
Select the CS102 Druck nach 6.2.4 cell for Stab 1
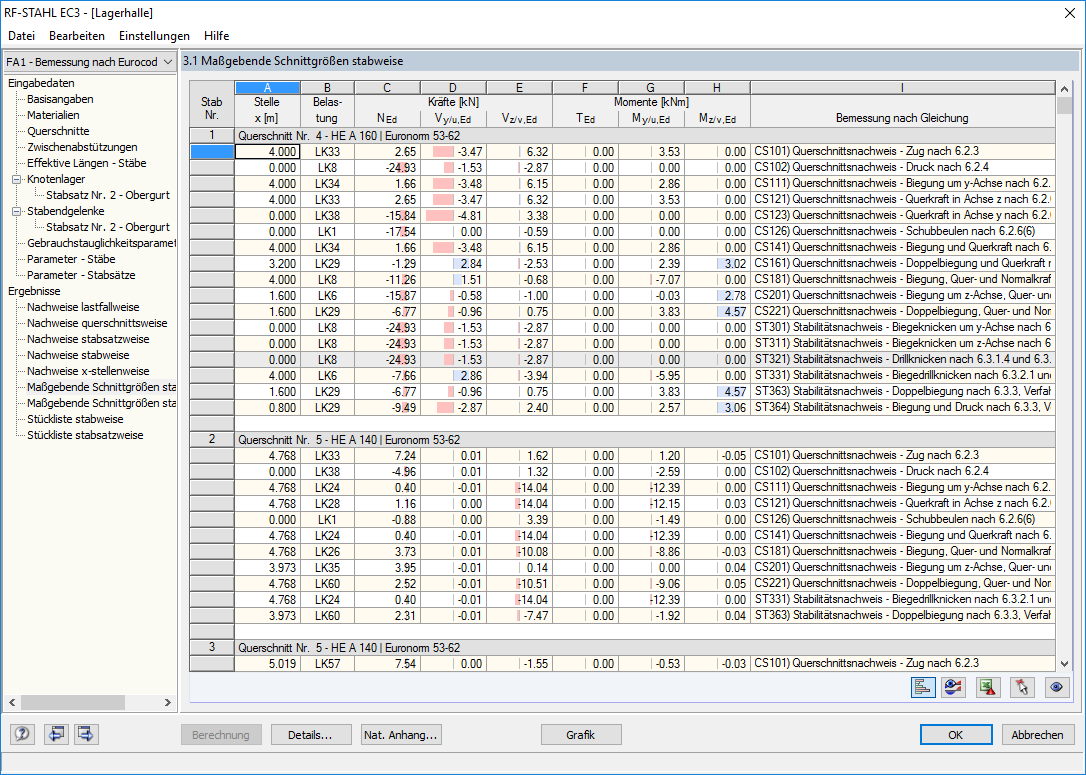pos(902,168)
